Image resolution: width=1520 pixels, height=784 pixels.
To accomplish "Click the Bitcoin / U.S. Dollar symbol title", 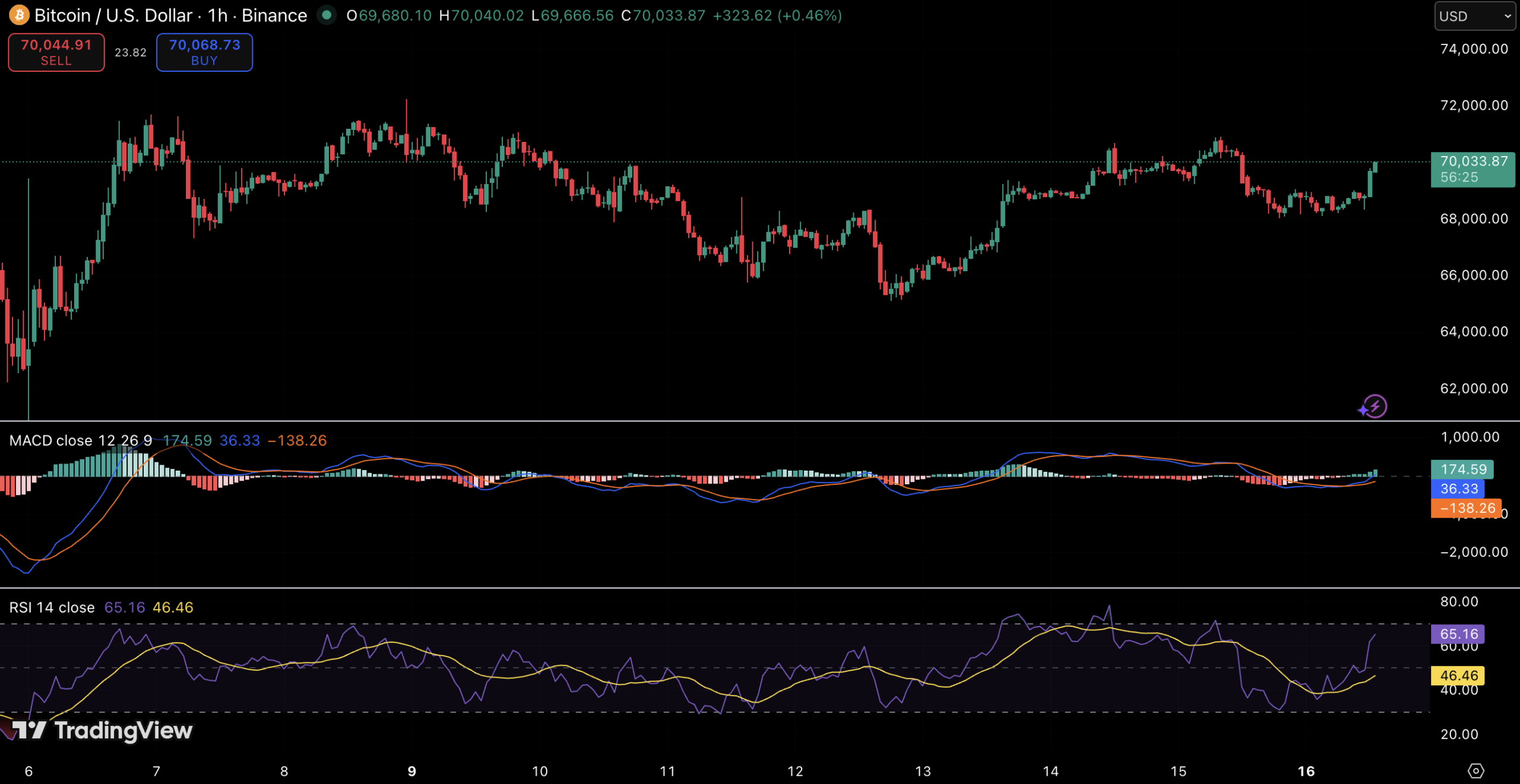I will point(113,15).
